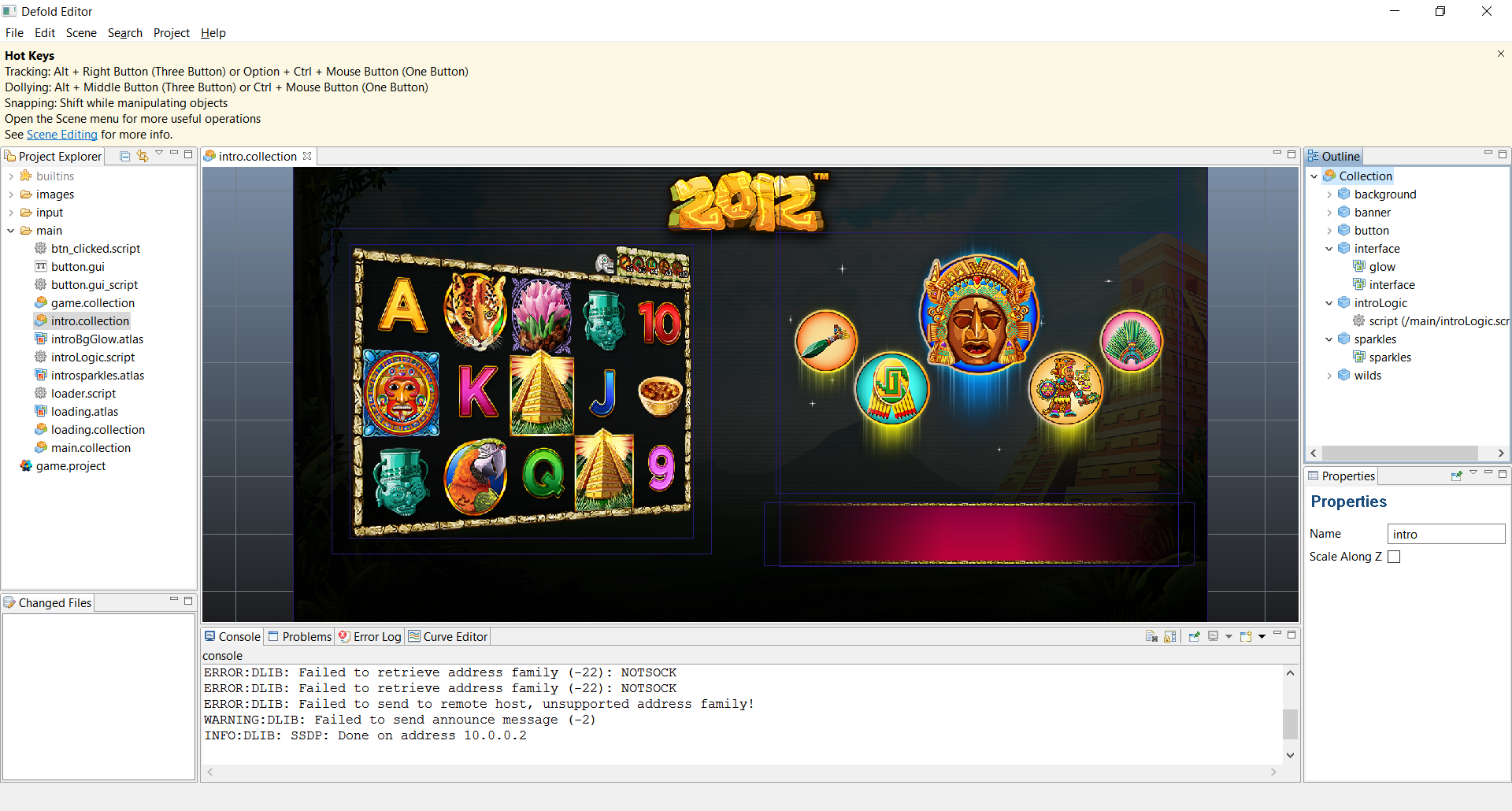Minimize the Console panel
This screenshot has height=811, width=1512.
click(1277, 633)
